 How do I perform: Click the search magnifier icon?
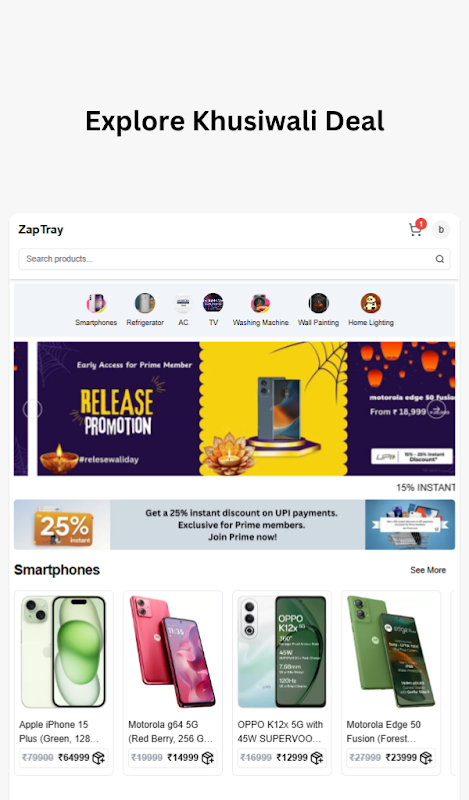pos(439,259)
